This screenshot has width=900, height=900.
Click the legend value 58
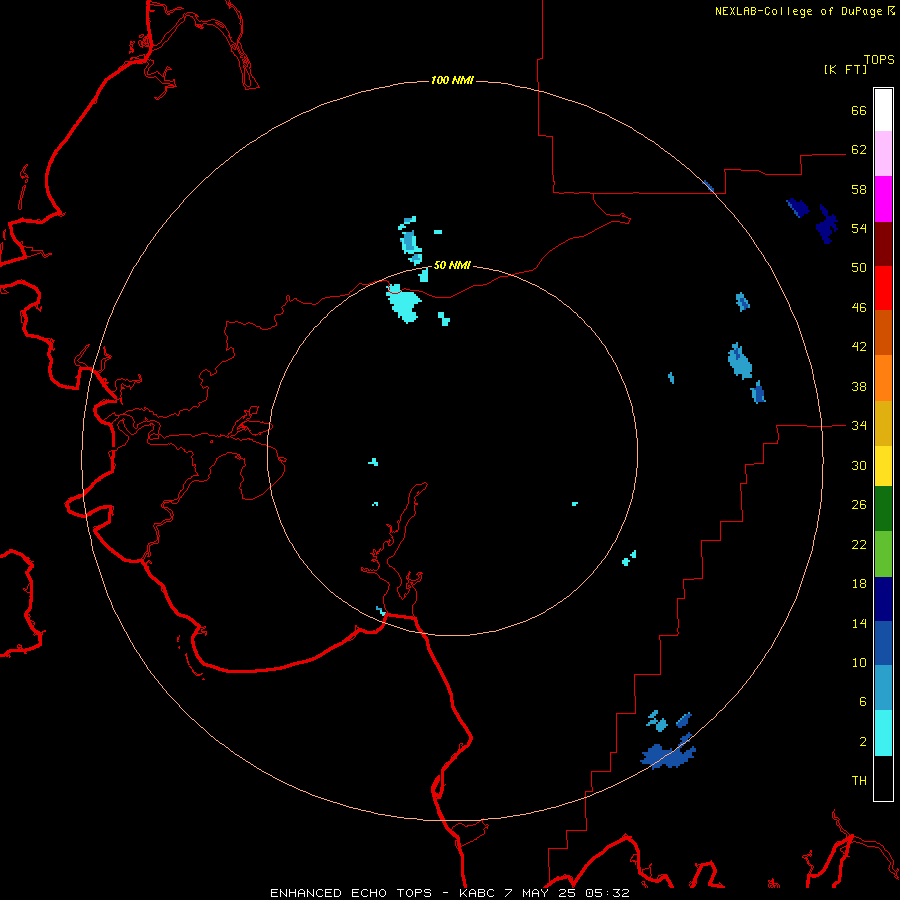click(x=859, y=189)
